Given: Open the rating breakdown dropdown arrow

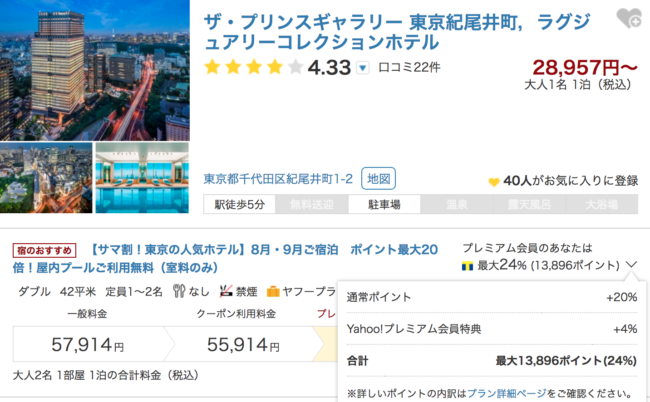Looking at the screenshot, I should point(362,68).
